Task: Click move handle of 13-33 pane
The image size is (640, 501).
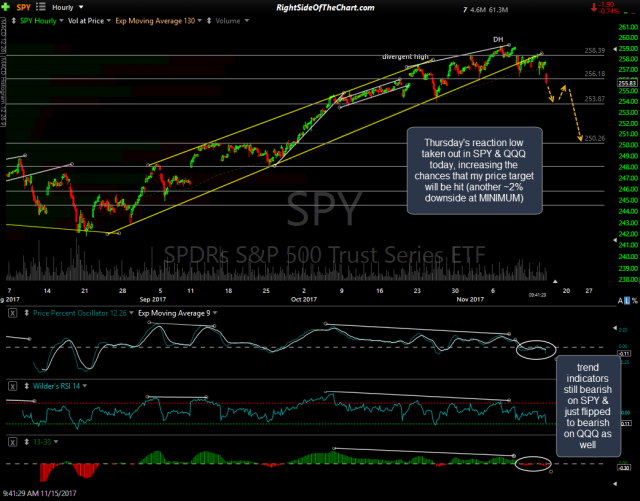Action: point(27,442)
